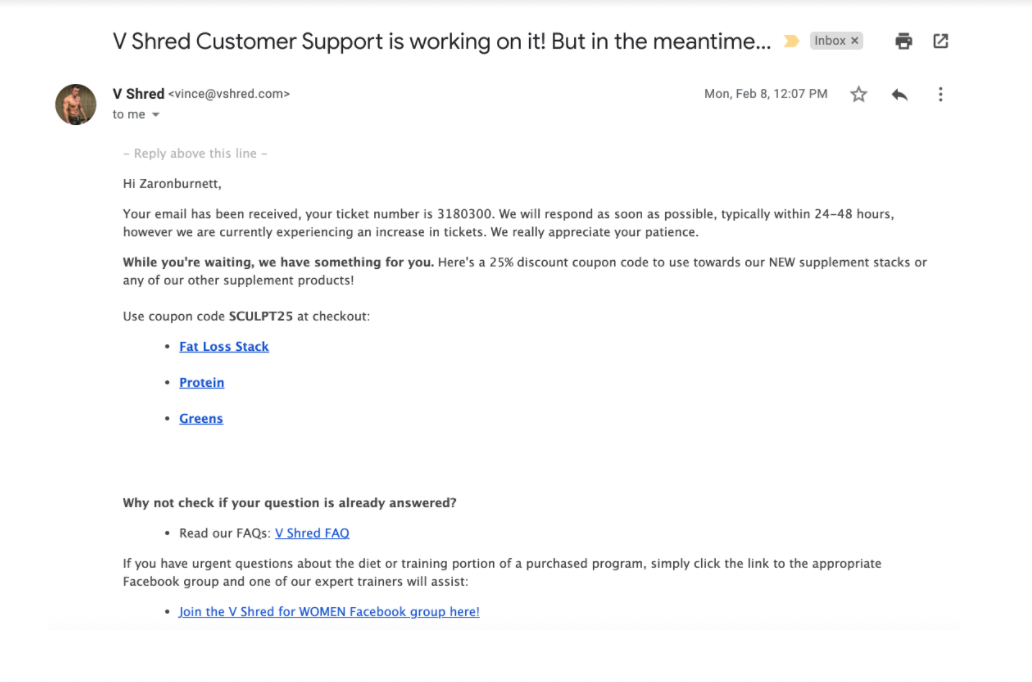Click the sender name V Shred
Viewport: 1032px width, 682px height.
click(x=138, y=94)
